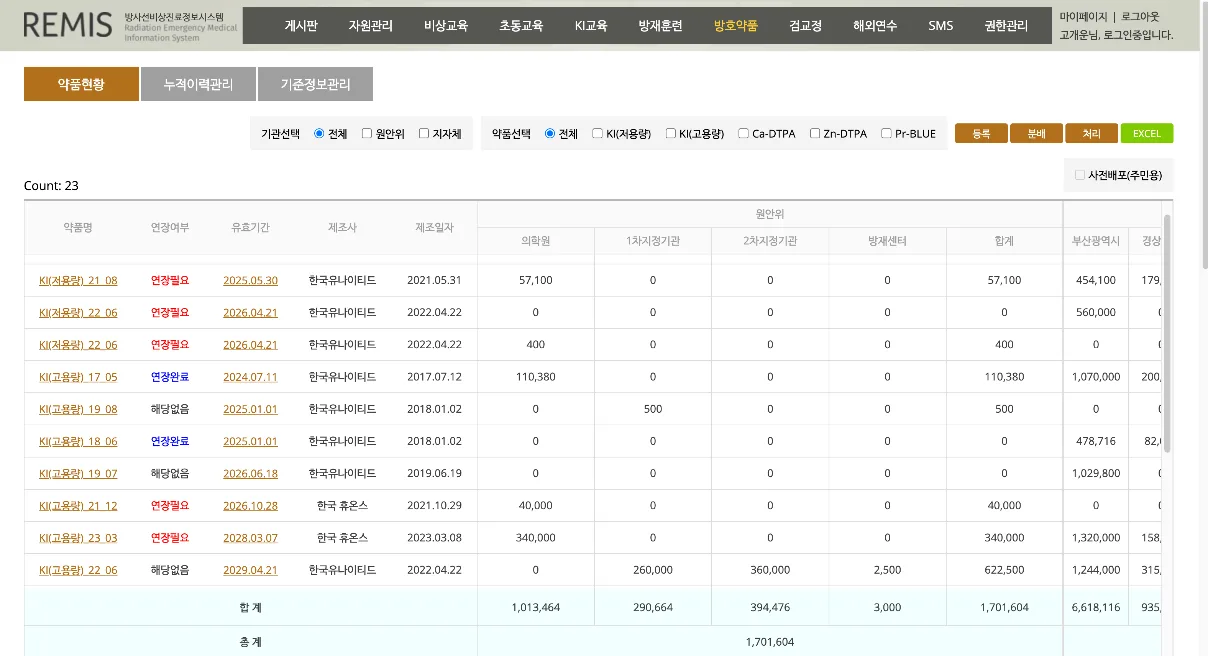Switch to the 기준정보관리 tab
Image resolution: width=1208 pixels, height=656 pixels.
coord(315,84)
